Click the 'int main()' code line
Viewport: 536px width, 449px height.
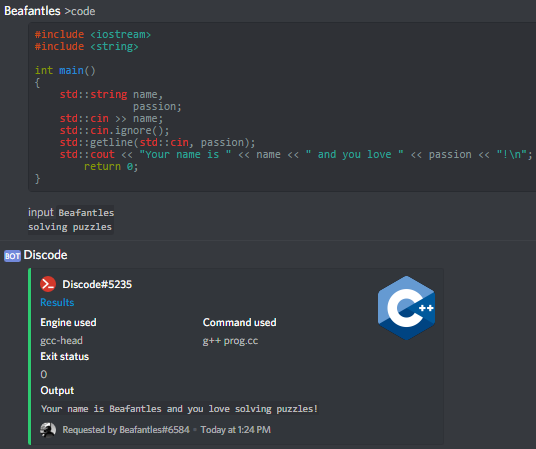65,70
